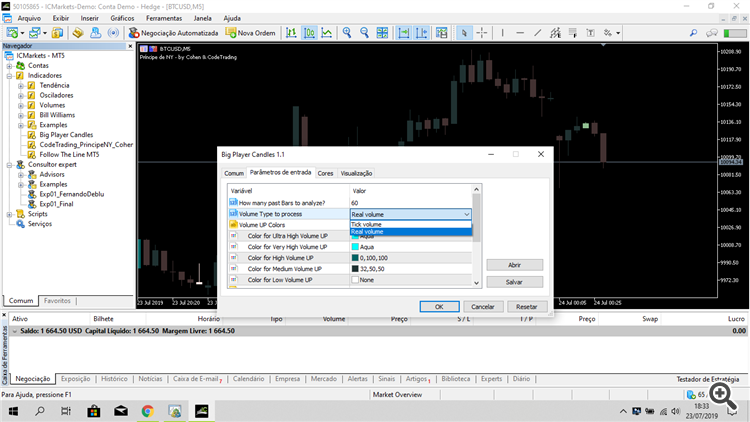Viewport: 750px width, 422px height.
Task: Select the line chart type icon
Action: 327,33
